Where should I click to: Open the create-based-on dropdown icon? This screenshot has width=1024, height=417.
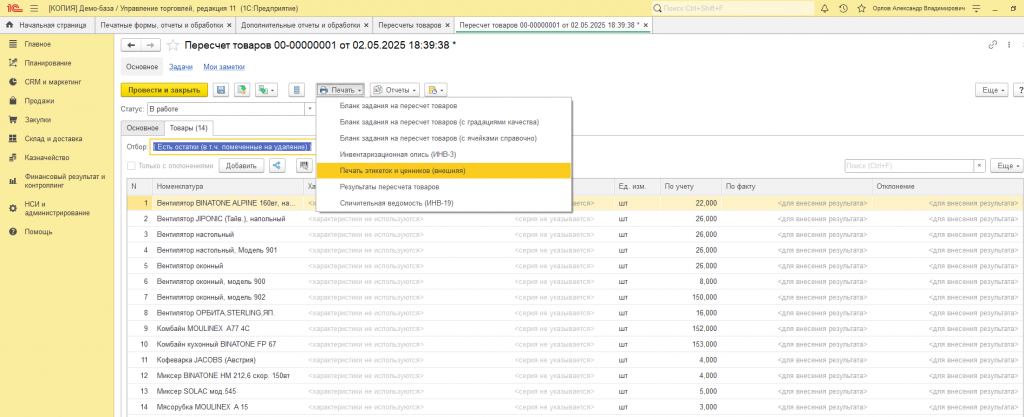(266, 90)
